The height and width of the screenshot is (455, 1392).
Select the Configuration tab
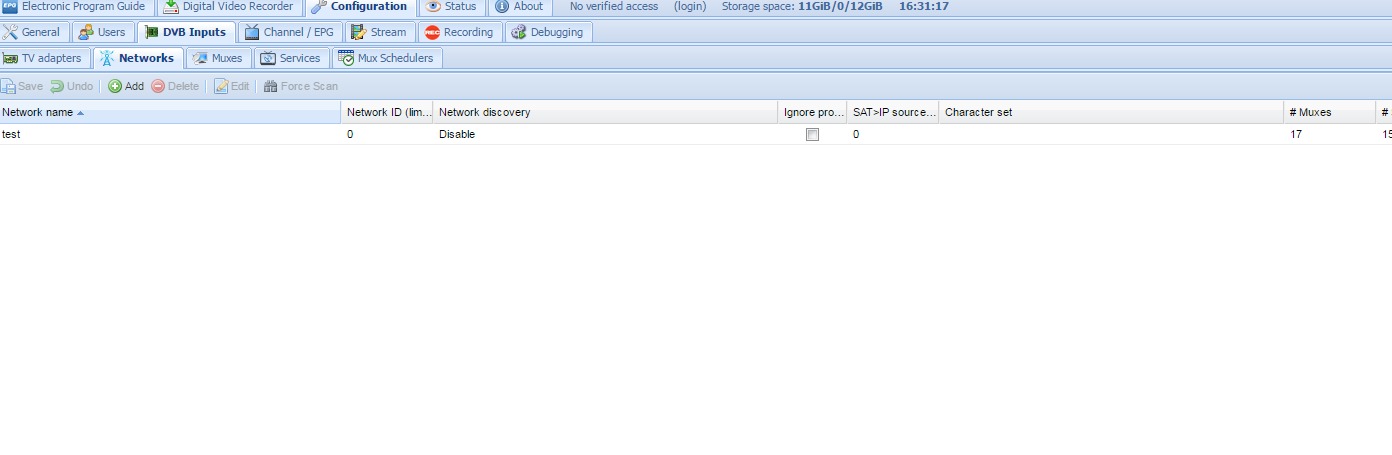tap(360, 7)
